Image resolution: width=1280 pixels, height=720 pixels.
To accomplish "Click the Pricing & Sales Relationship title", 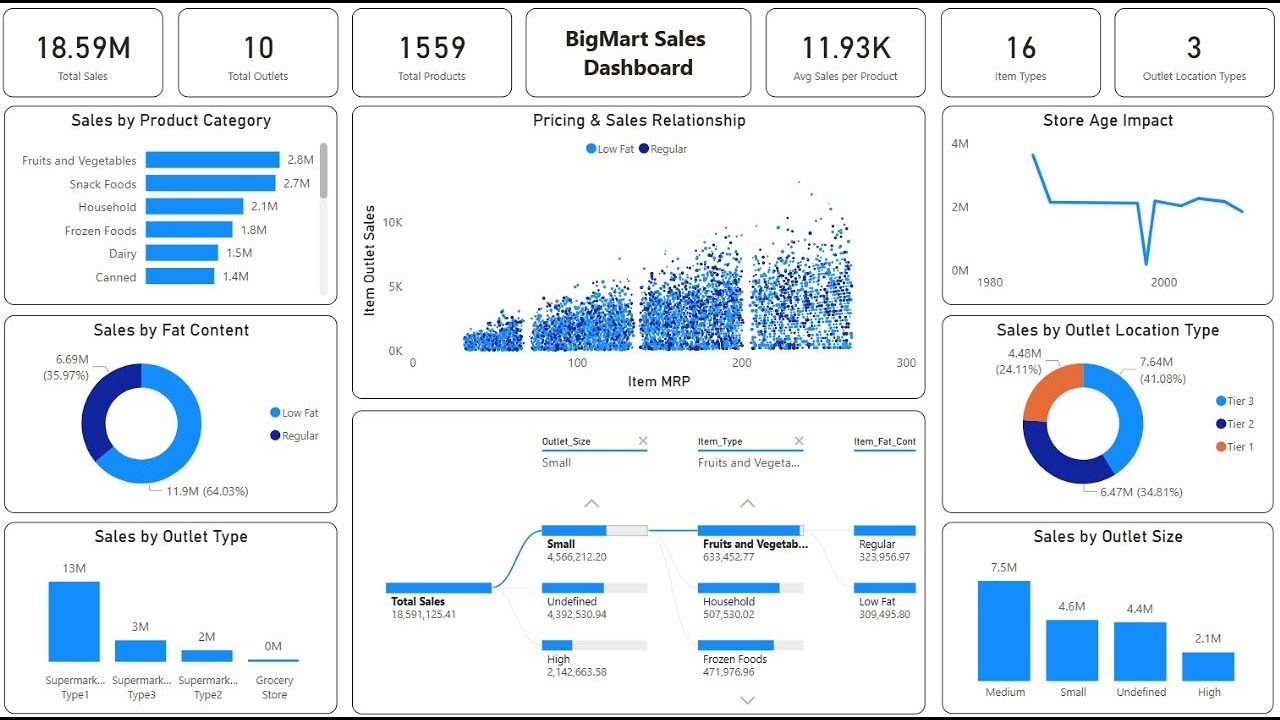I will tap(639, 121).
